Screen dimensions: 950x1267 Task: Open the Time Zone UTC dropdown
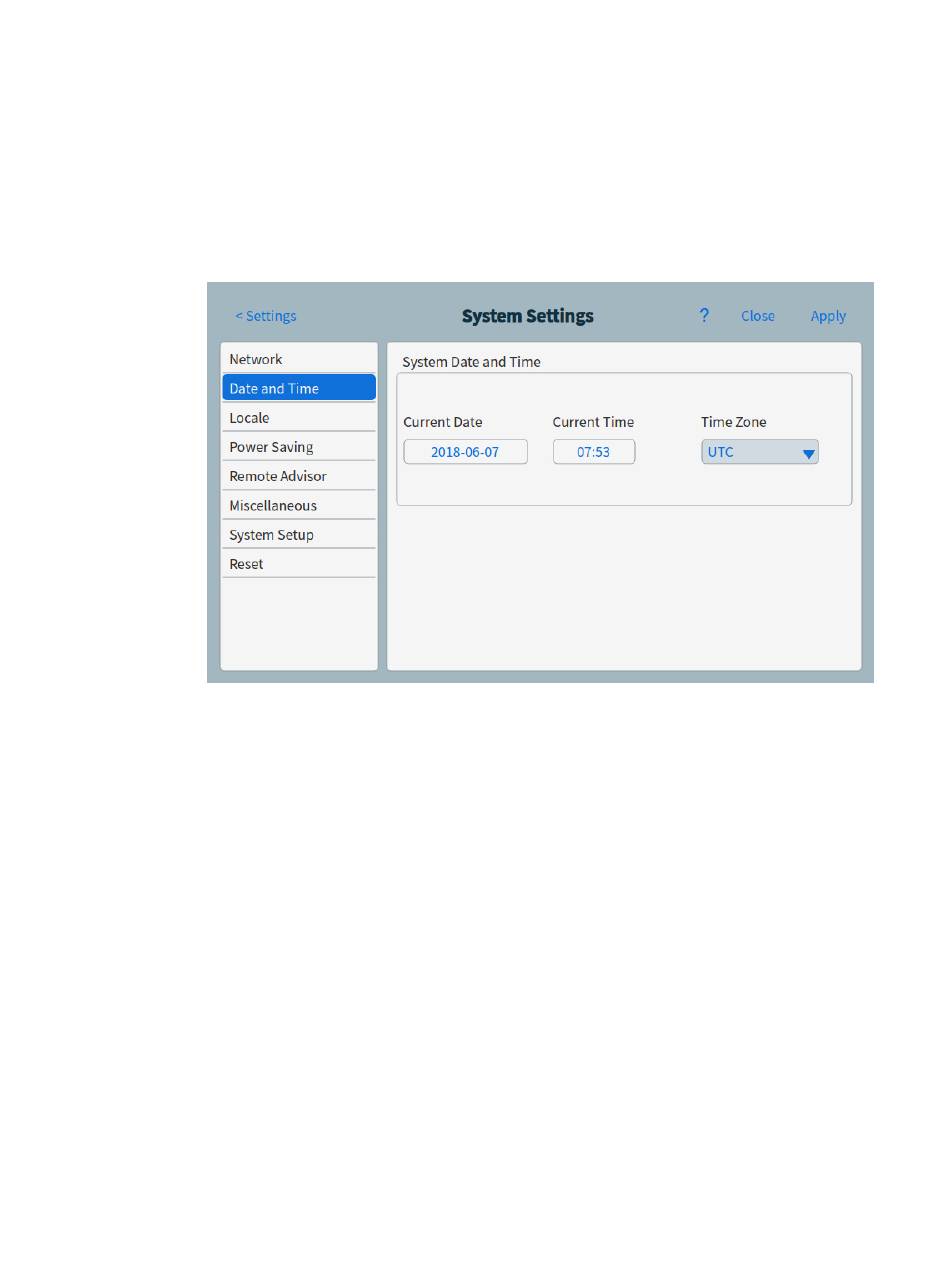point(760,452)
